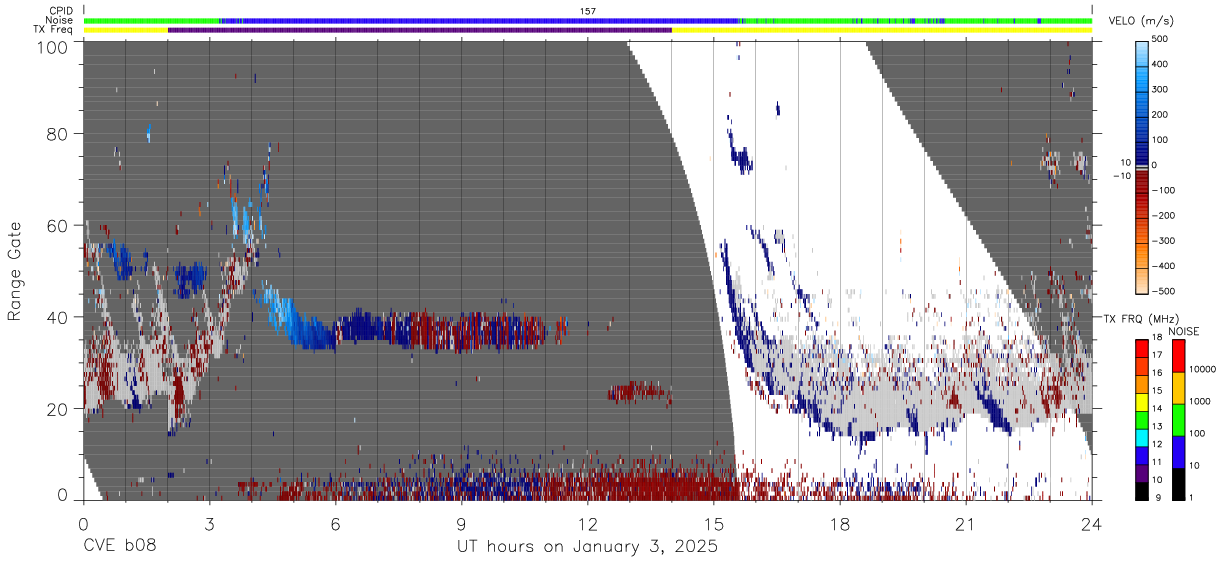Click the 'CVE b08' radar beam label
This screenshot has width=1228, height=567.
click(x=120, y=547)
